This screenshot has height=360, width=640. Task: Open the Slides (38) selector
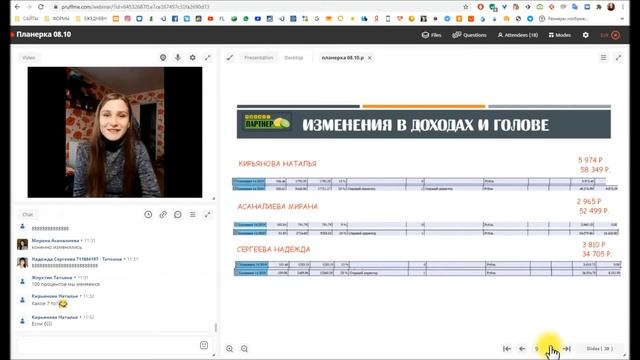600,349
